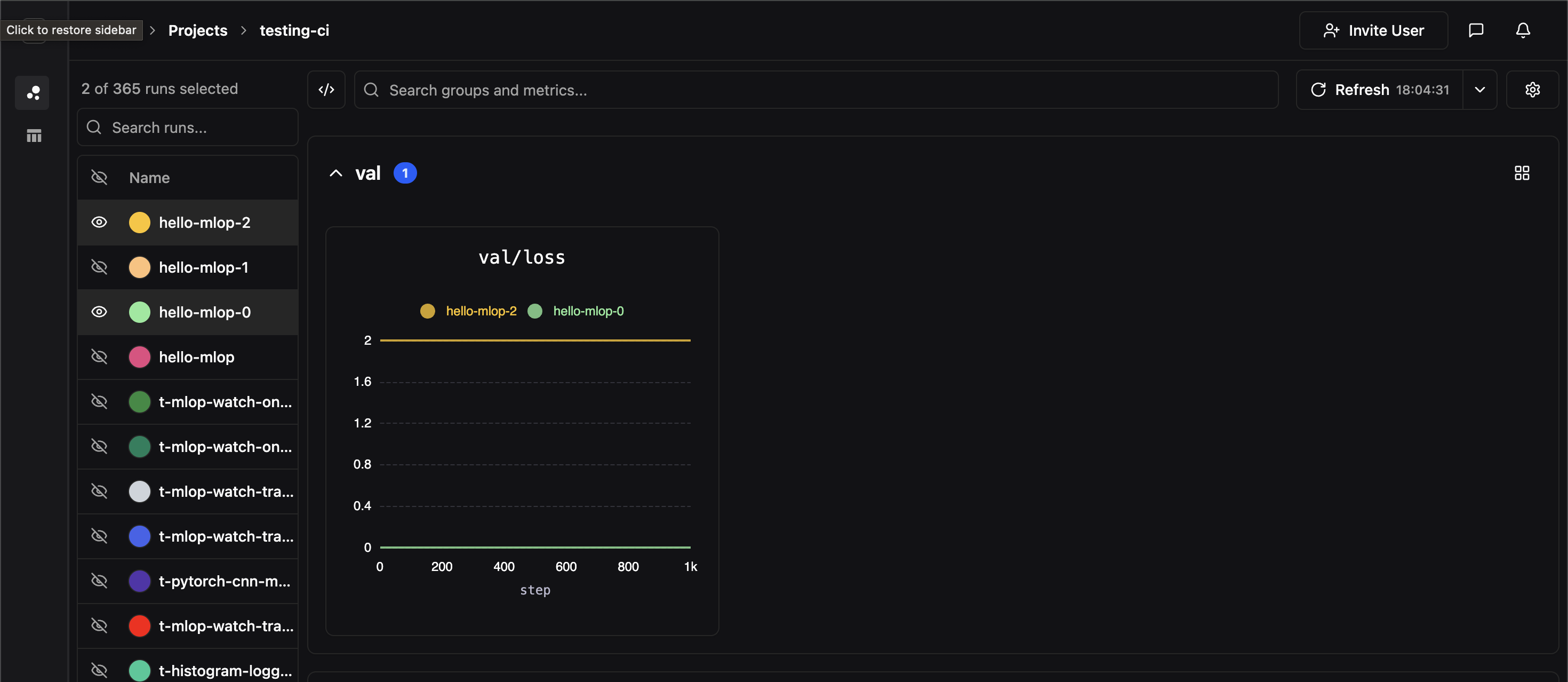Show the hello-mlop-1 run
1568x682 pixels.
99,267
